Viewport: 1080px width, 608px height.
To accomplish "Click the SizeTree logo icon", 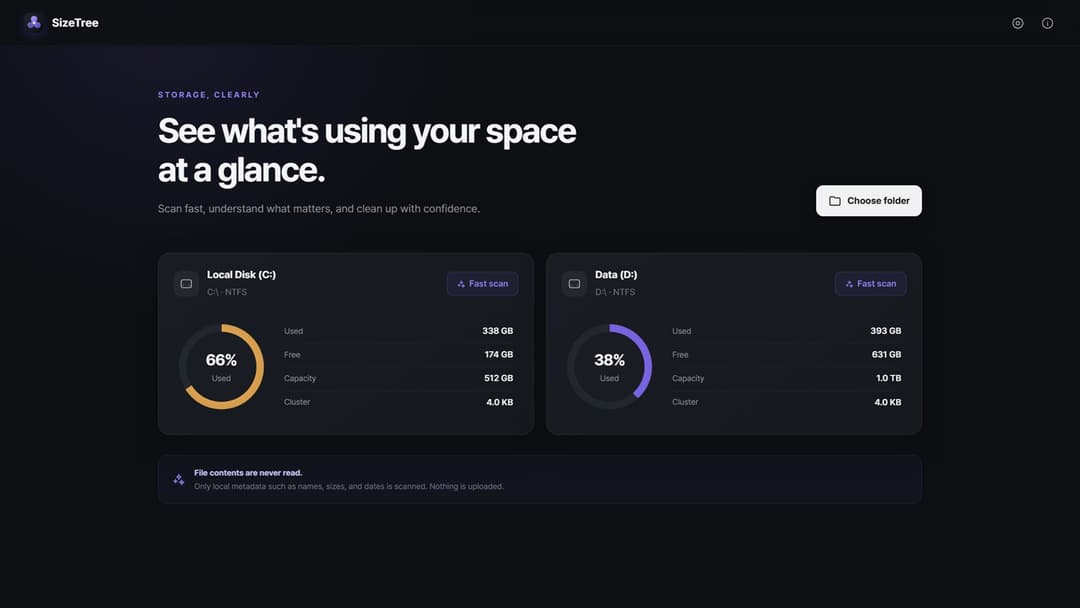I will tap(34, 23).
